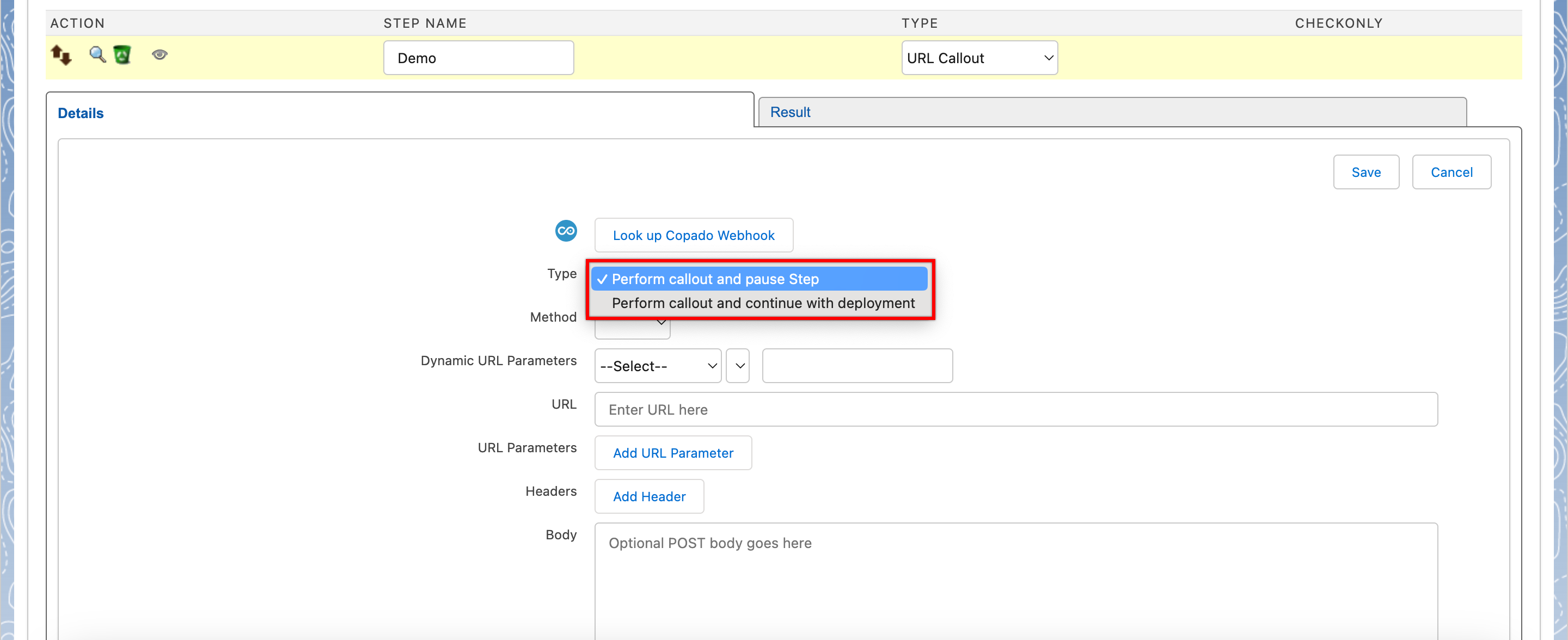Image resolution: width=1568 pixels, height=640 pixels.
Task: Click the reorder step up/down arrows icon
Action: (61, 55)
